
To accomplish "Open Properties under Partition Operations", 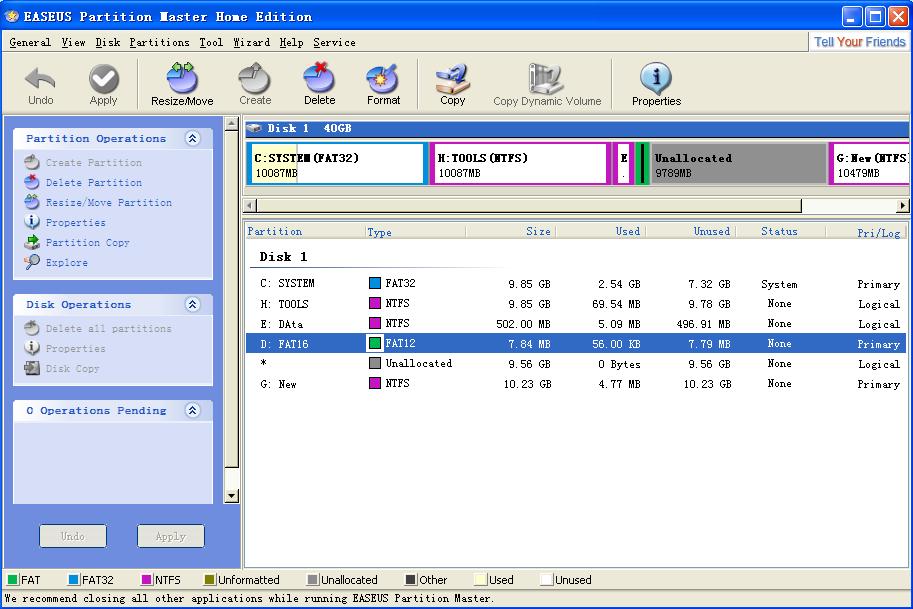I will (x=65, y=222).
